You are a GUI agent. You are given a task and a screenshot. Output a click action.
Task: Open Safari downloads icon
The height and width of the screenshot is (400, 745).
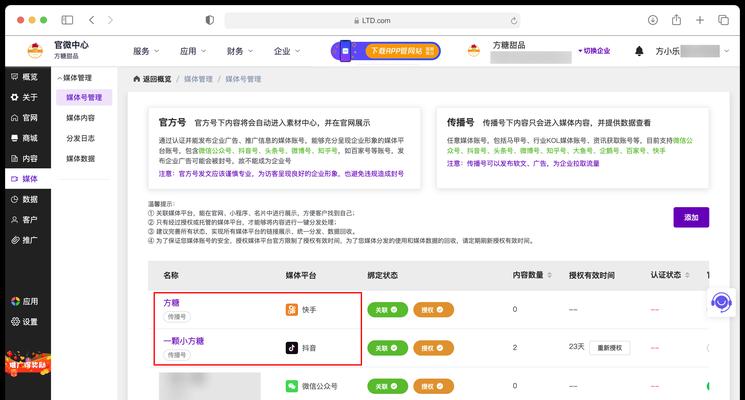653,20
